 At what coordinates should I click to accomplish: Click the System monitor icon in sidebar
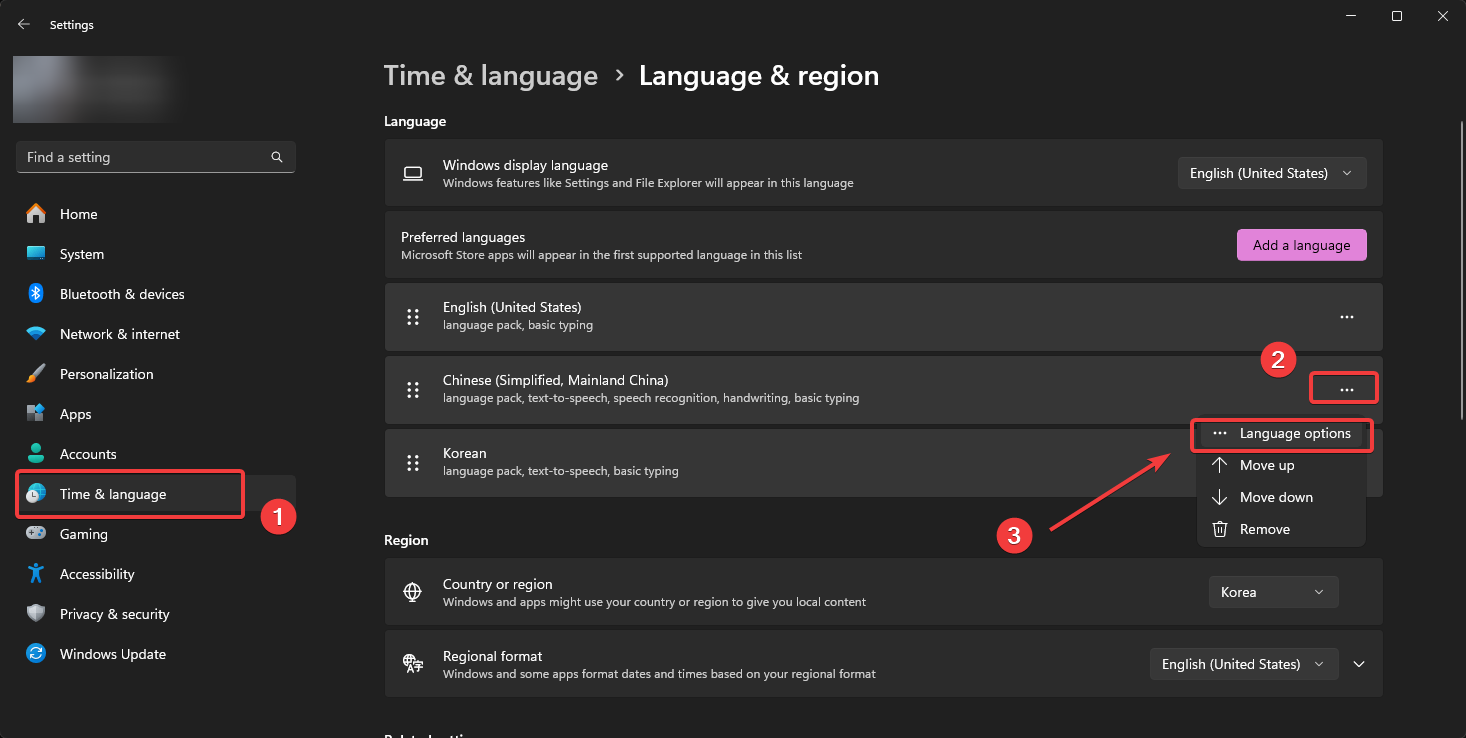pyautogui.click(x=36, y=254)
